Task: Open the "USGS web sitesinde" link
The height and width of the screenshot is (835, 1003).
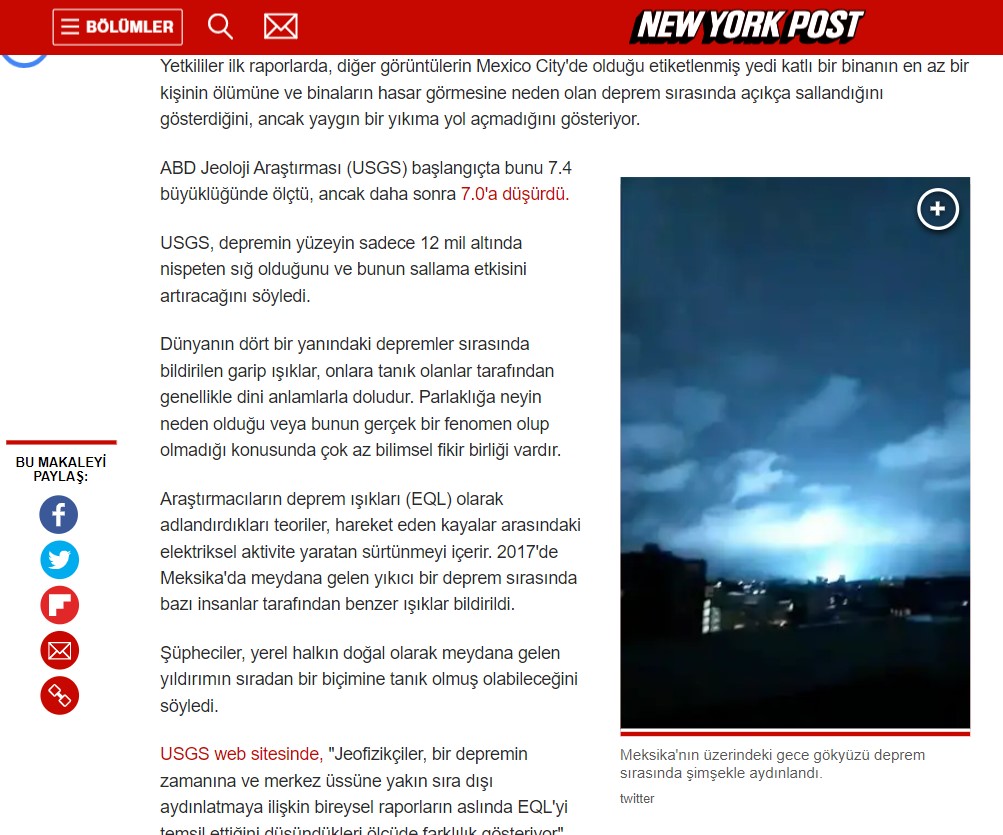Action: 242,754
